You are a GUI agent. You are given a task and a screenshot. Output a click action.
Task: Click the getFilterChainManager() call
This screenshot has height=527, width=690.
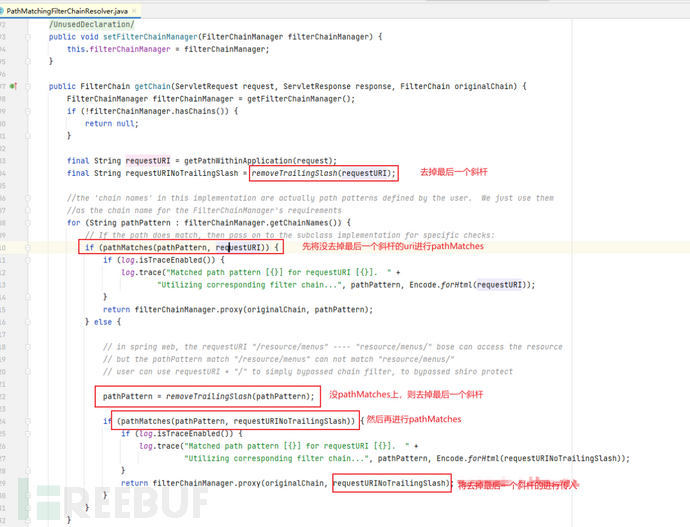click(x=299, y=99)
